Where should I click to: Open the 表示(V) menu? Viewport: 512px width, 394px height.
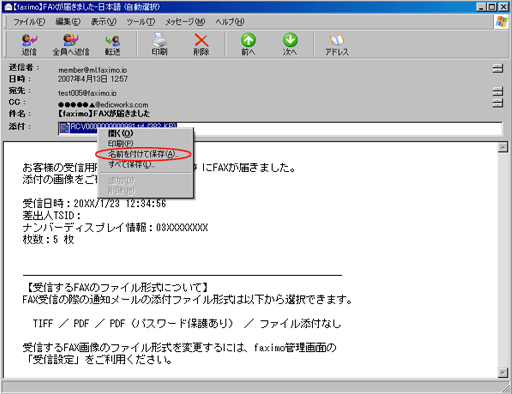coord(104,22)
